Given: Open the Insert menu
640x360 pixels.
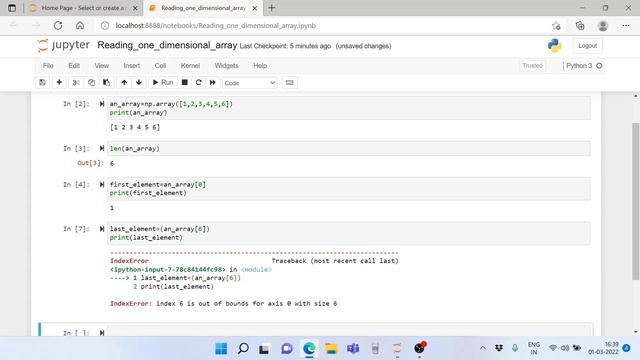Looking at the screenshot, I should tap(131, 66).
